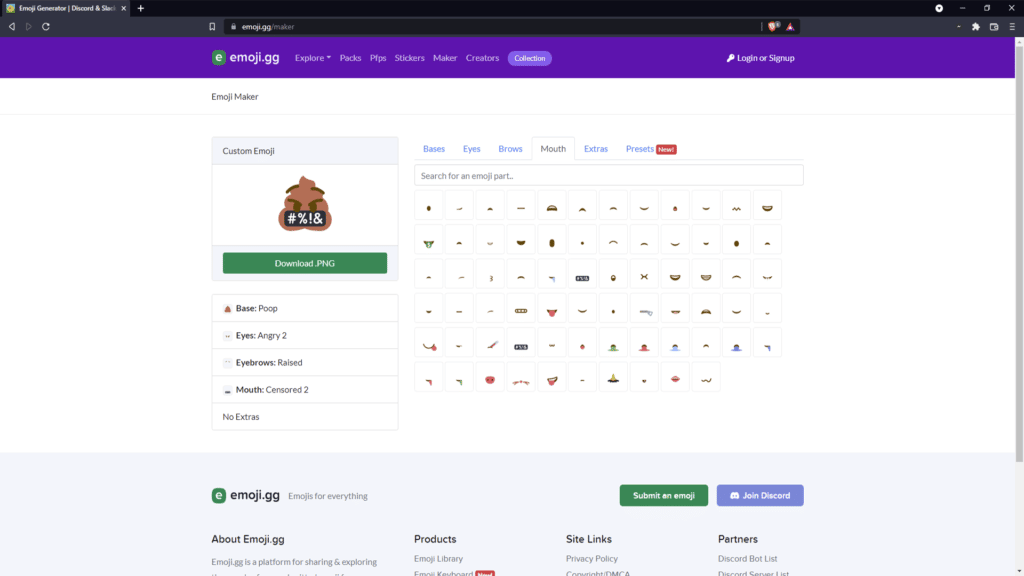
Task: Open Pfps in the navigation
Action: coord(377,57)
